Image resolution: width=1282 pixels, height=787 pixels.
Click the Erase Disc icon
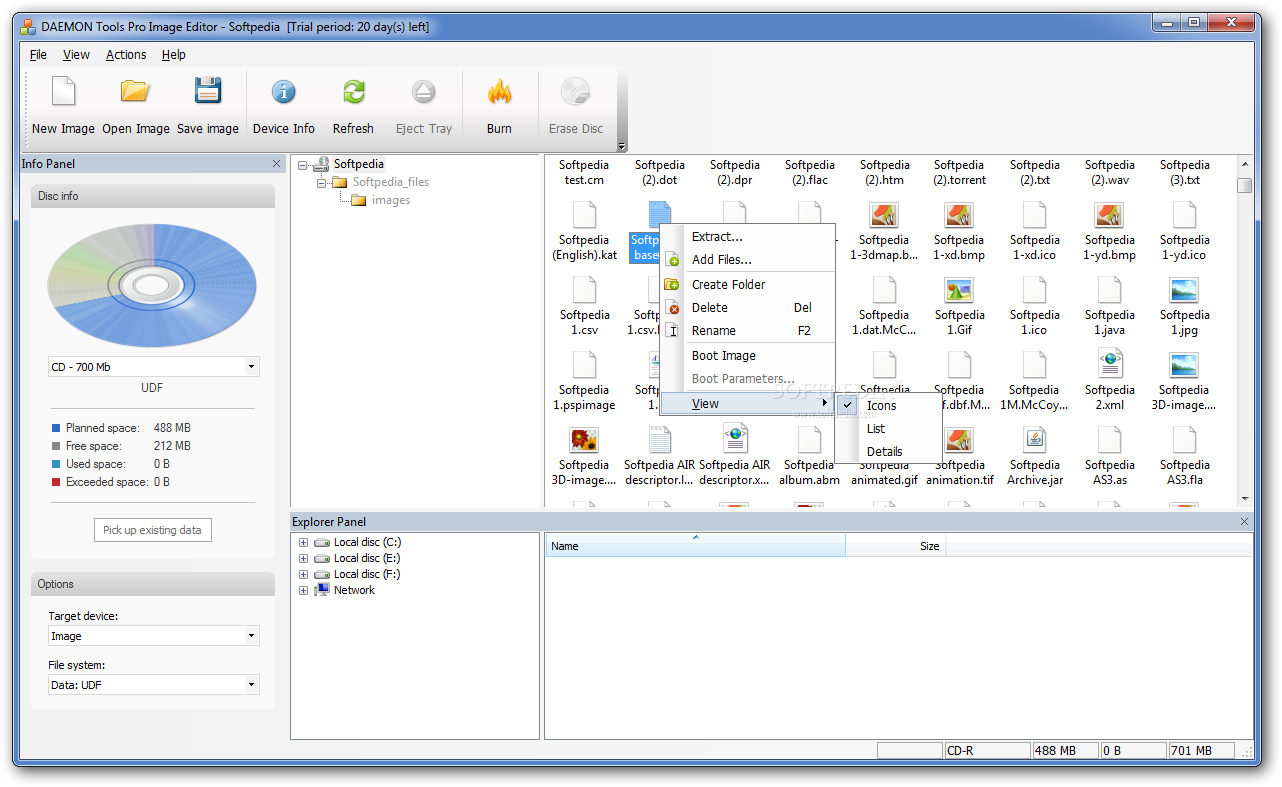click(576, 92)
